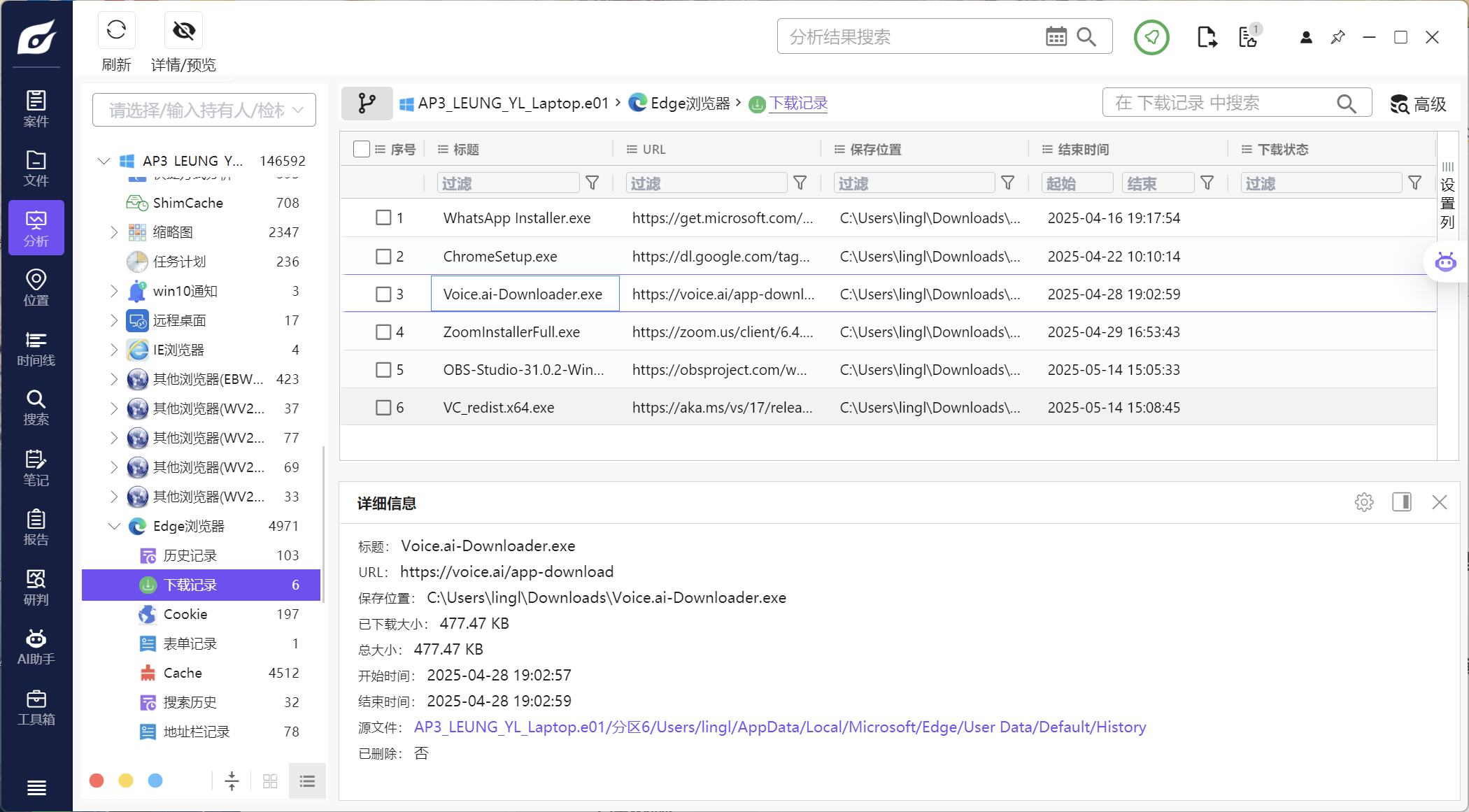1469x812 pixels.
Task: Open the detail panel settings gear
Action: click(1363, 502)
